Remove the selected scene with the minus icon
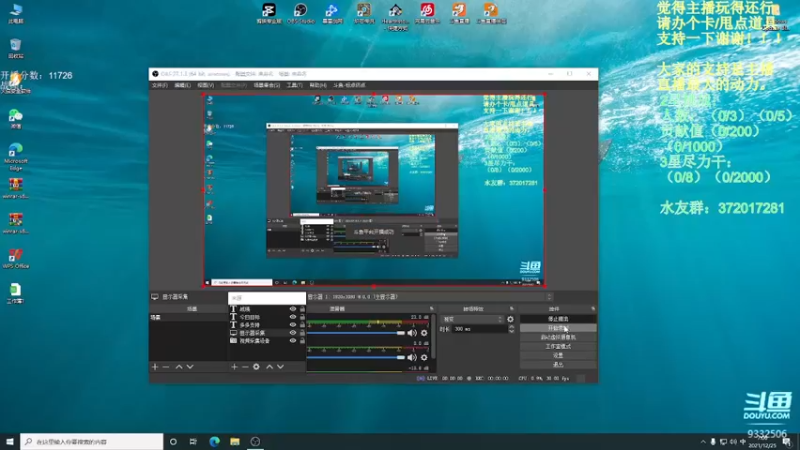Image resolution: width=800 pixels, height=450 pixels. 166,367
